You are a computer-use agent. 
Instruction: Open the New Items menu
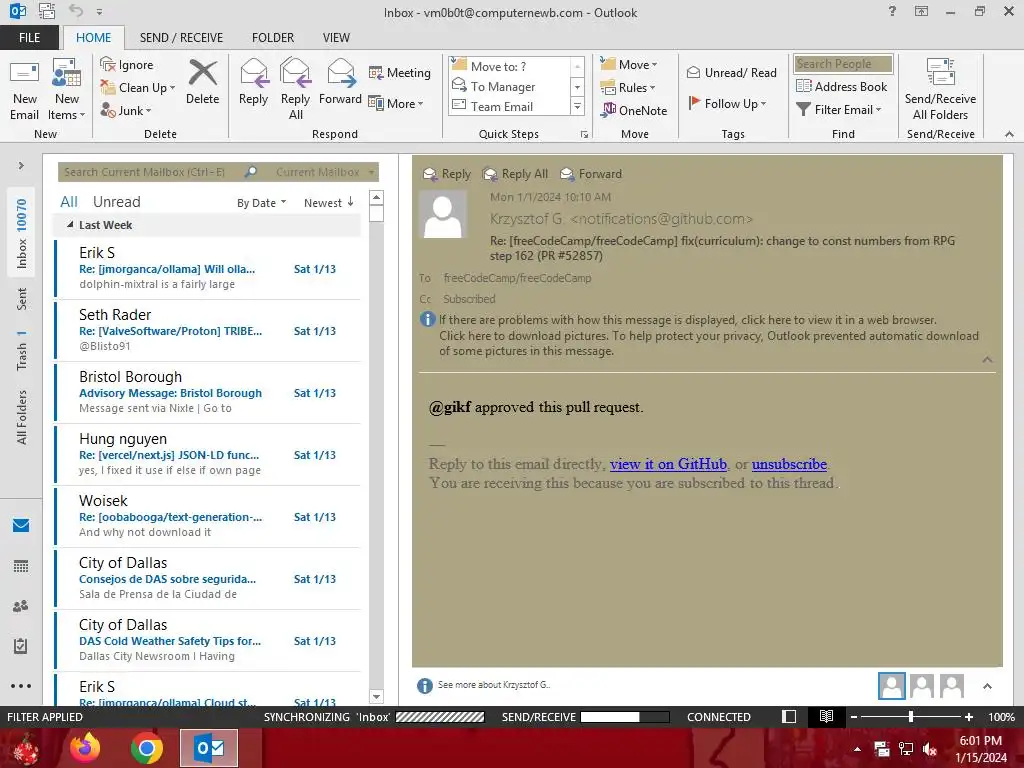tap(67, 90)
